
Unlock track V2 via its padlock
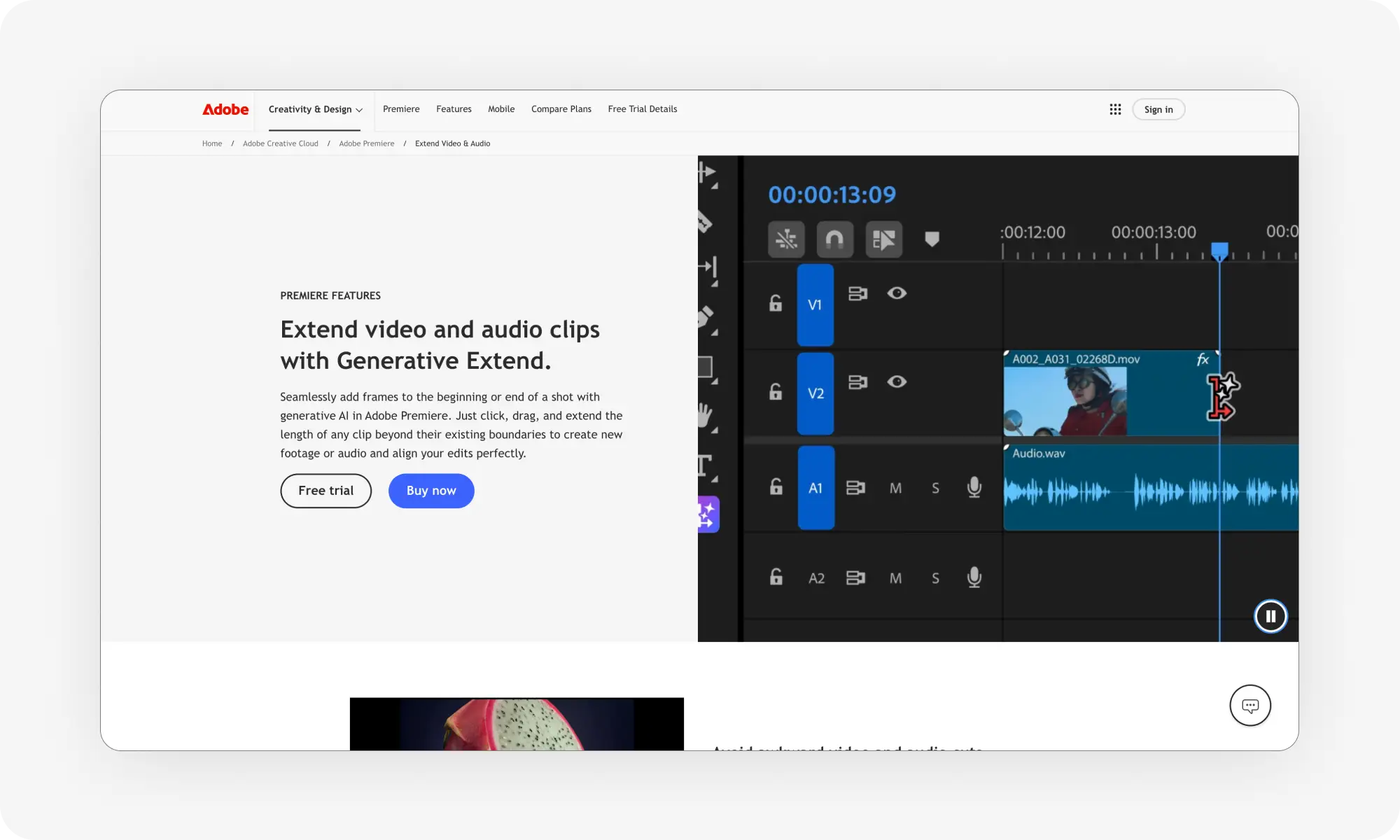point(774,393)
